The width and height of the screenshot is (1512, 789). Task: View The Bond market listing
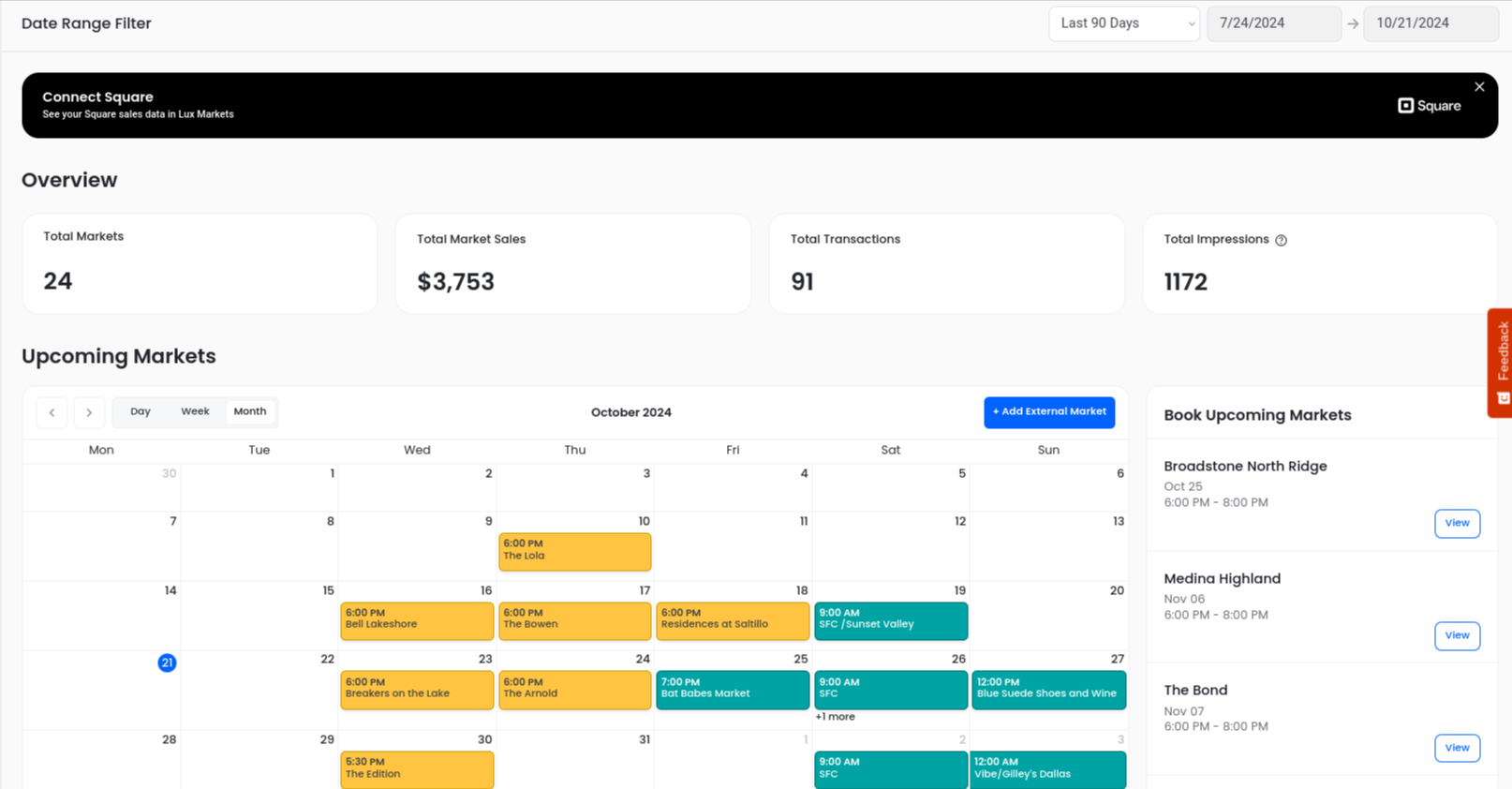point(1457,748)
